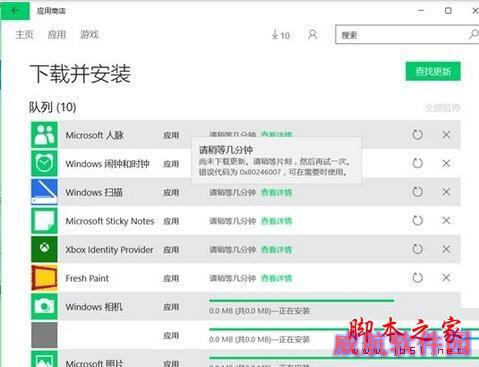
Task: Open 查看详情 for Microsoft Sticky Notes
Action: click(276, 221)
